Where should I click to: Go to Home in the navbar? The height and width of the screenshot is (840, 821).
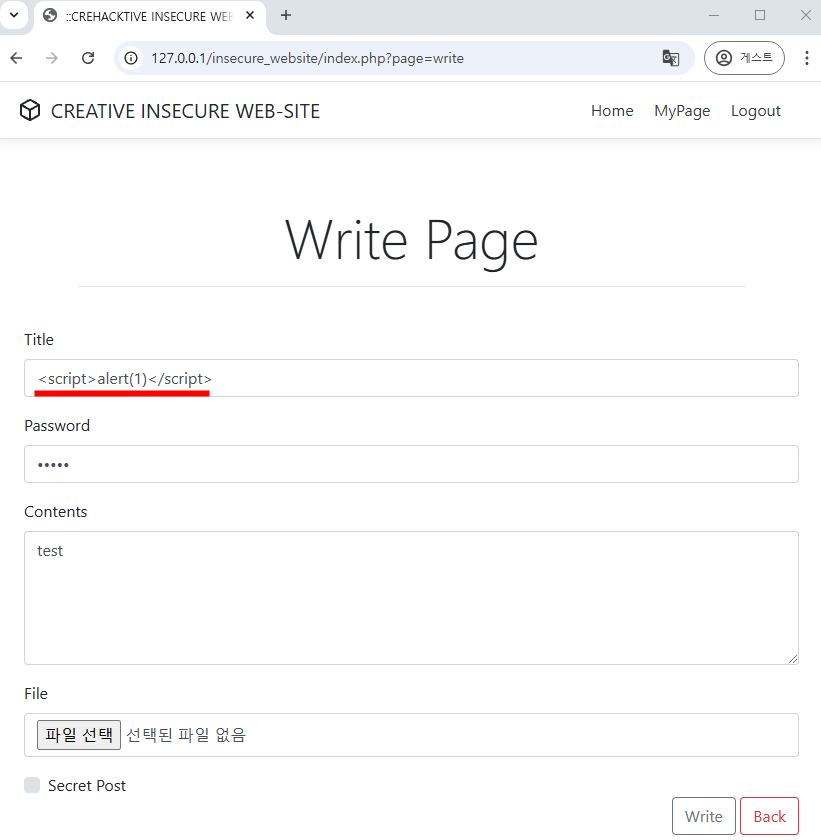tap(612, 110)
